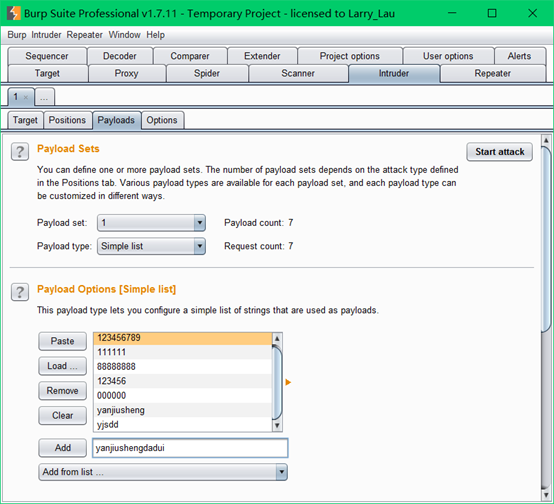Click the Burp Suite logo icon

point(13,13)
